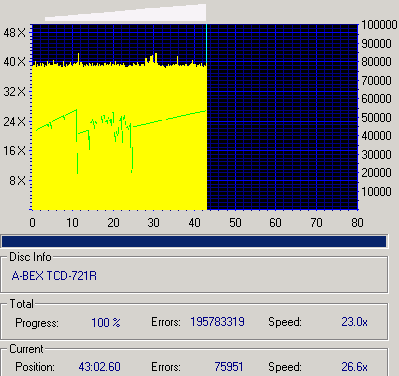Select the A-BEX TCD-721R disc info text
The height and width of the screenshot is (376, 399).
pyautogui.click(x=54, y=276)
